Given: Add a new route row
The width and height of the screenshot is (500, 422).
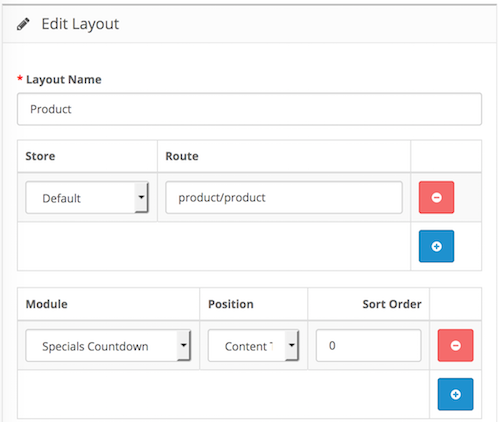Looking at the screenshot, I should click(436, 246).
